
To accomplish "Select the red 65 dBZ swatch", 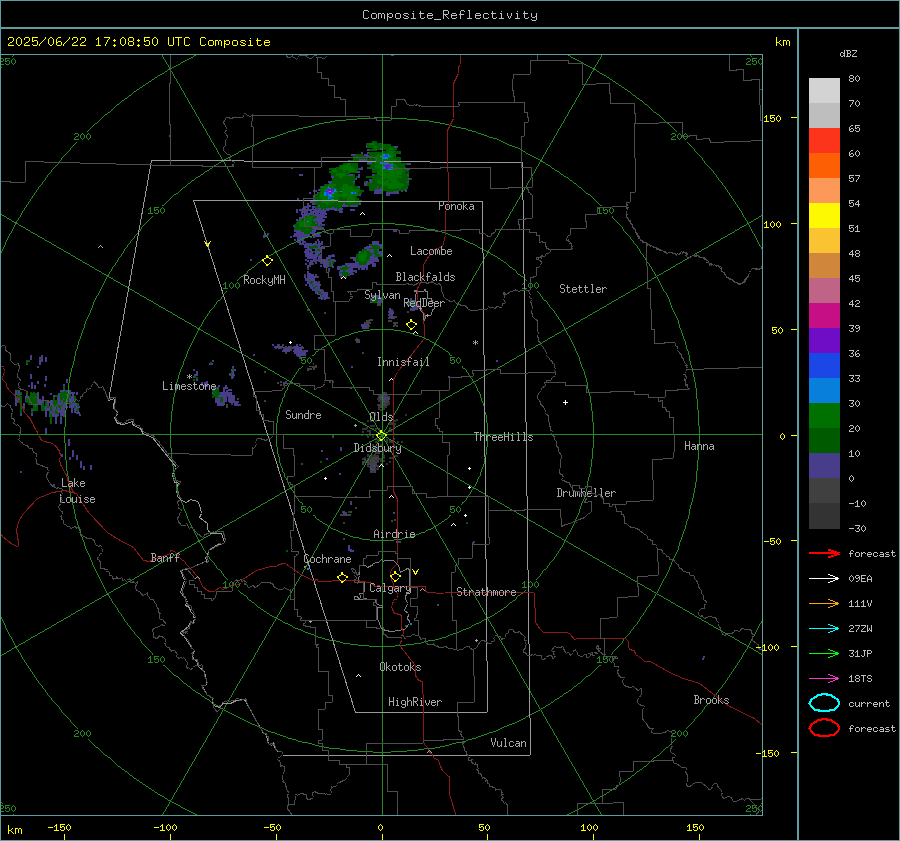I will point(824,140).
